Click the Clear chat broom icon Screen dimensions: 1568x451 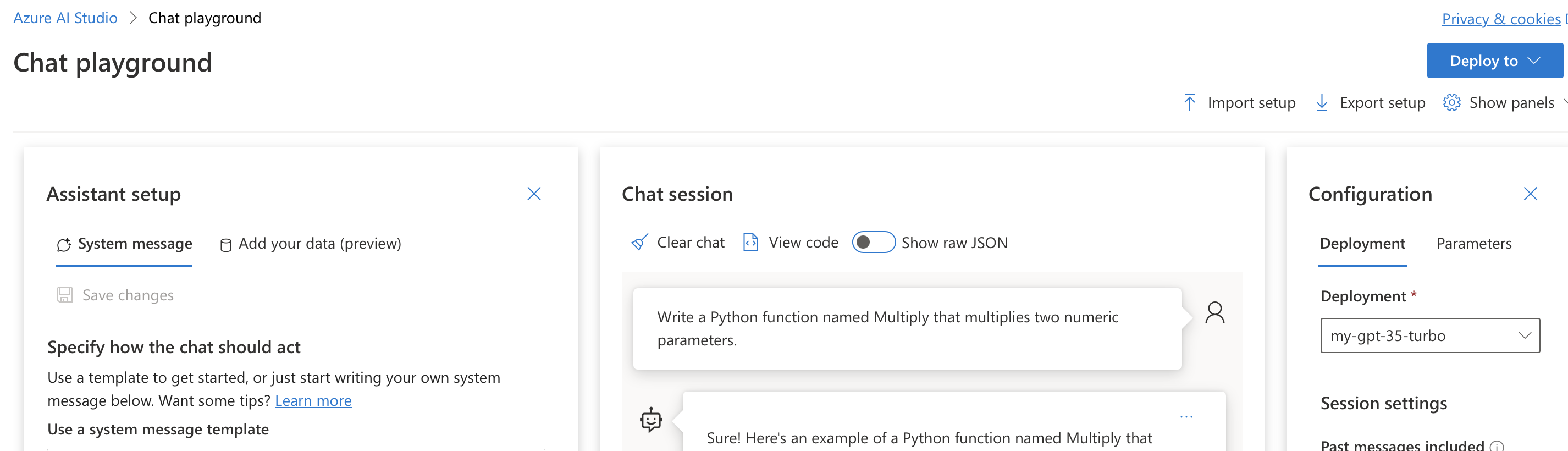coord(640,243)
